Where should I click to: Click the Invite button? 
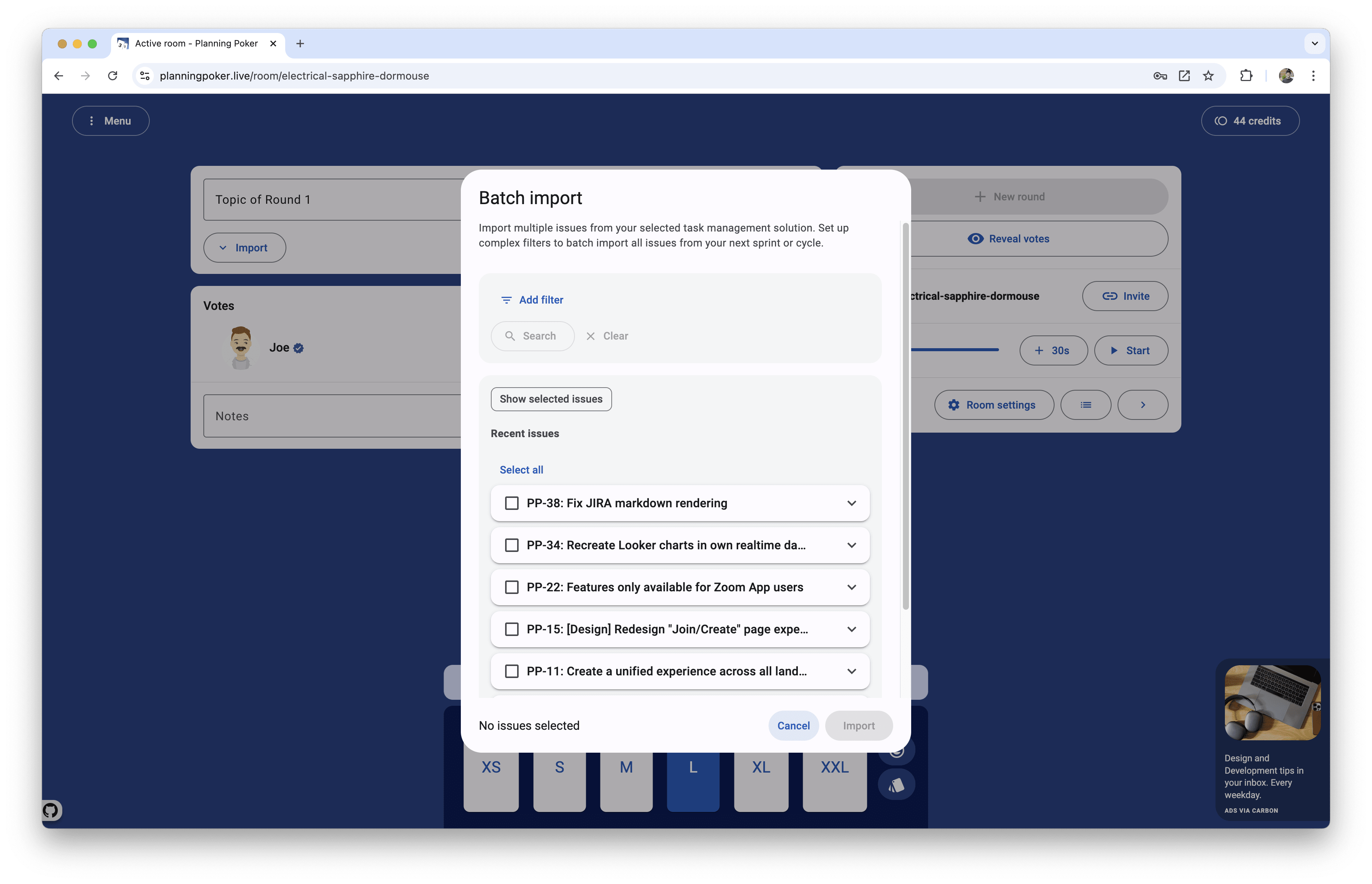click(1125, 296)
